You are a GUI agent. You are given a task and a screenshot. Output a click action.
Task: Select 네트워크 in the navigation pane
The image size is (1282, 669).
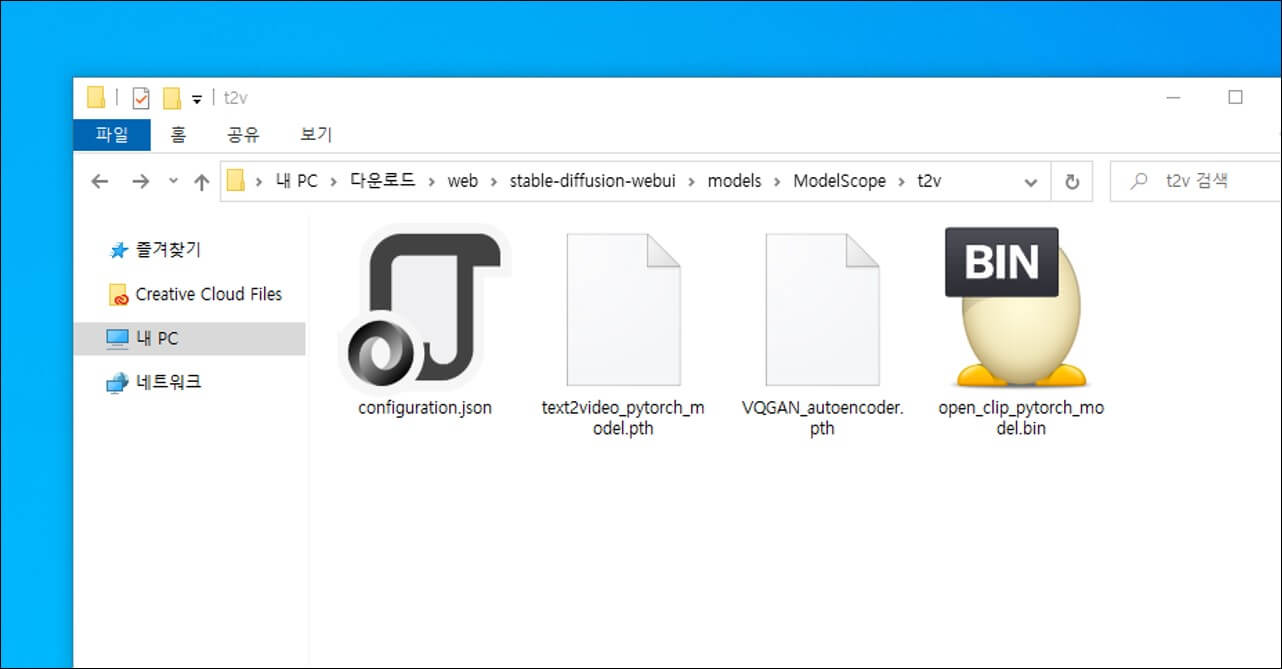click(168, 382)
